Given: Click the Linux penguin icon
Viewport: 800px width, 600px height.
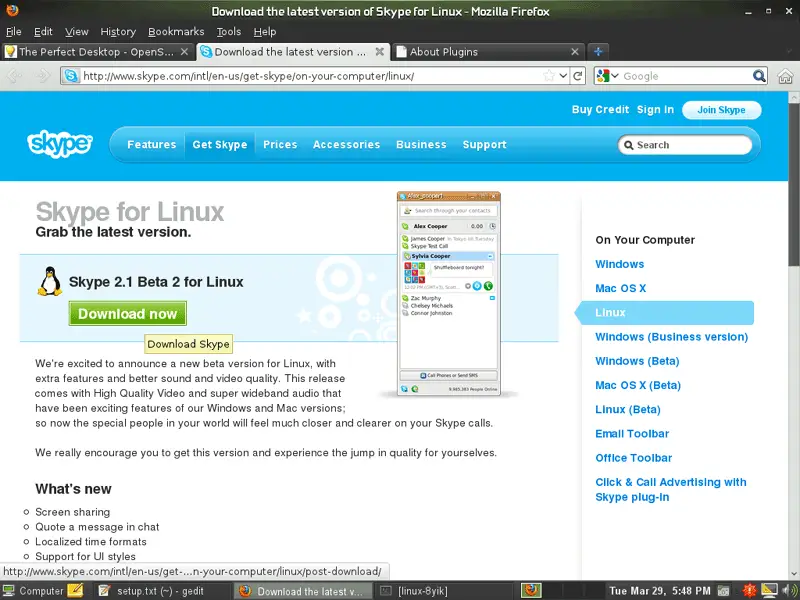Looking at the screenshot, I should [49, 281].
